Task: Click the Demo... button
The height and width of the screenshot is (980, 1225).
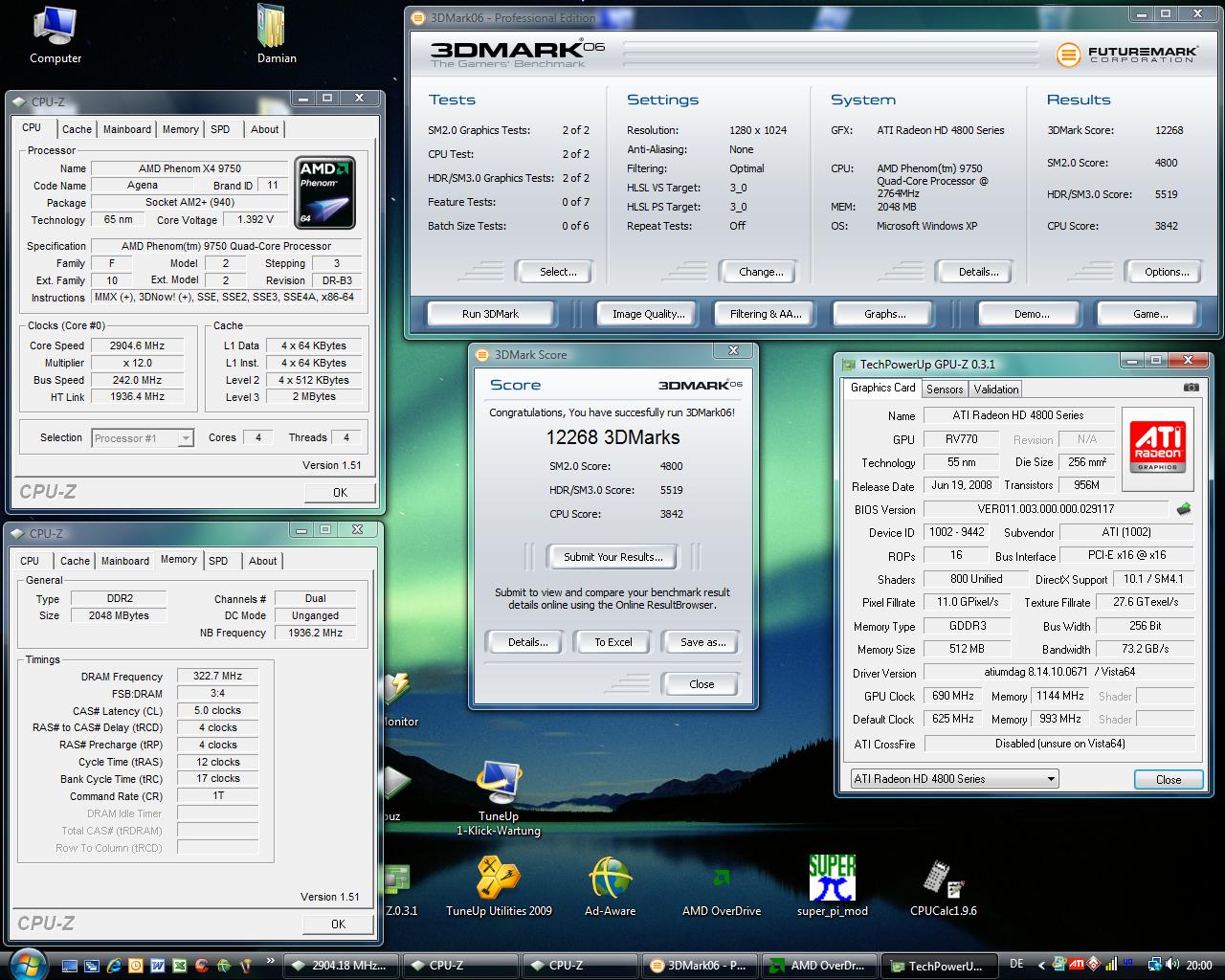Action: click(x=1032, y=313)
